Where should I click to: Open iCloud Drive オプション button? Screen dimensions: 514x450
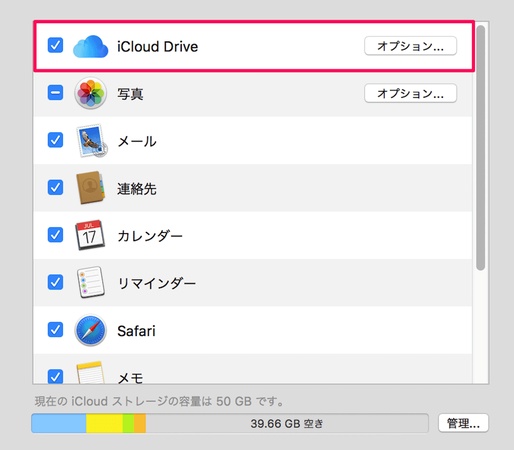[x=410, y=46]
